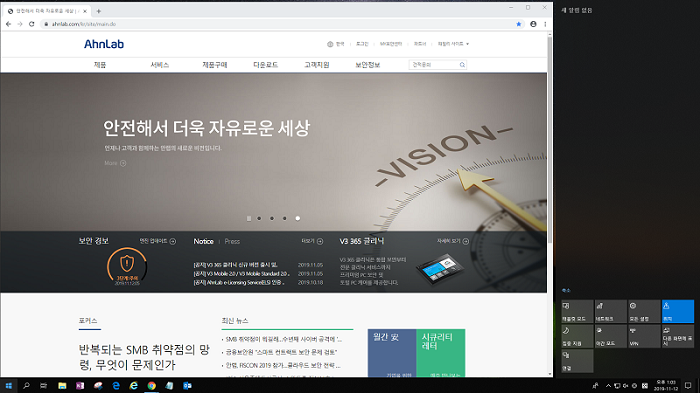This screenshot has width=700, height=393.
Task: Go back with the browser back arrow
Action: coord(8,24)
